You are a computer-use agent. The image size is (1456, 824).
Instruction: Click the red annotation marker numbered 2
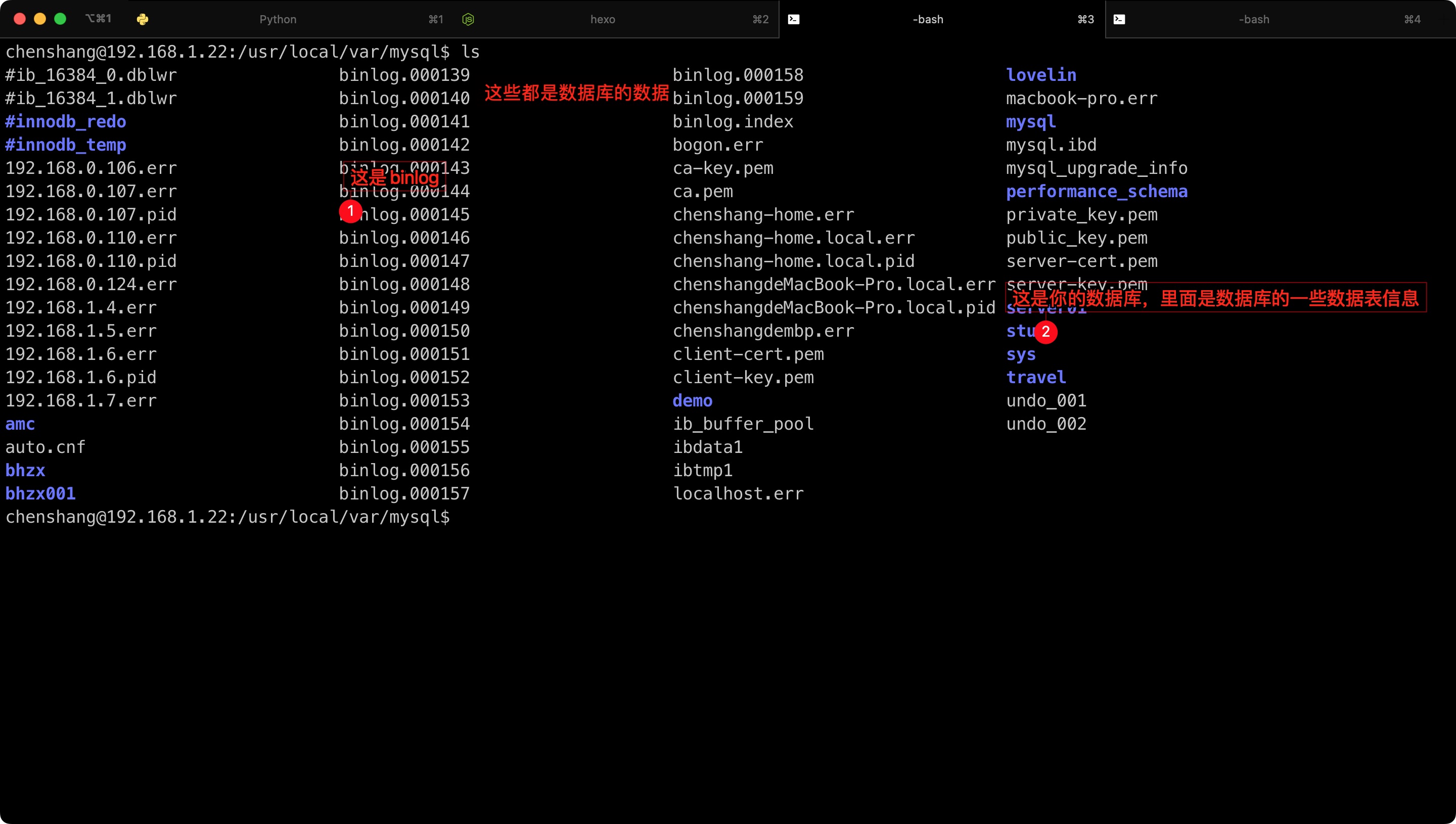[1045, 332]
